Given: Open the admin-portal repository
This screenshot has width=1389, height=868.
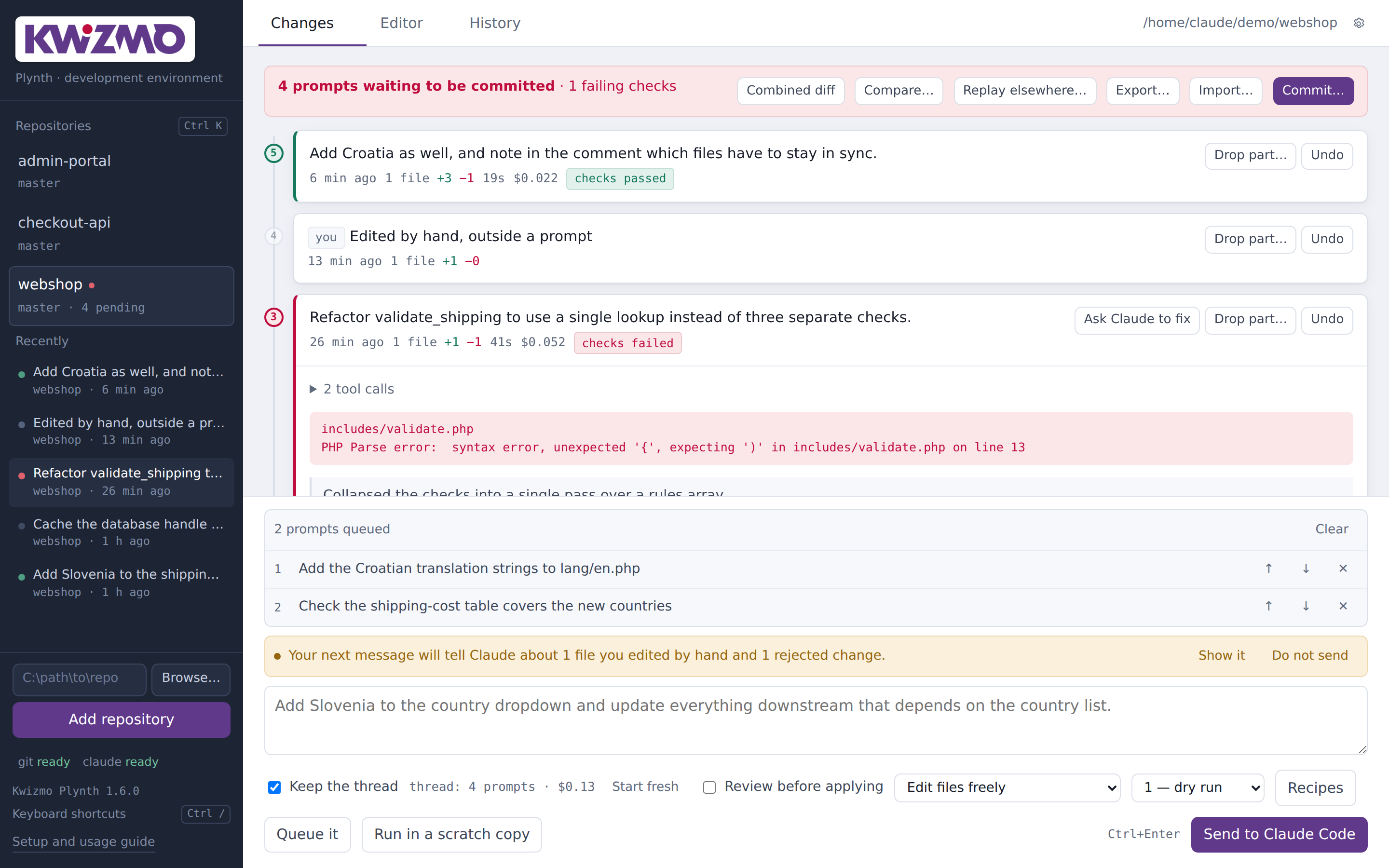Looking at the screenshot, I should click(121, 171).
